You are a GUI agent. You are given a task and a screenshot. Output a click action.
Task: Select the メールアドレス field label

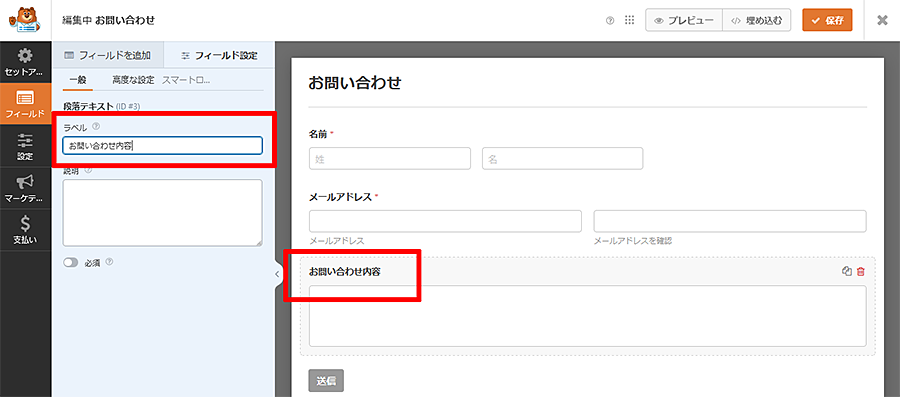(341, 197)
